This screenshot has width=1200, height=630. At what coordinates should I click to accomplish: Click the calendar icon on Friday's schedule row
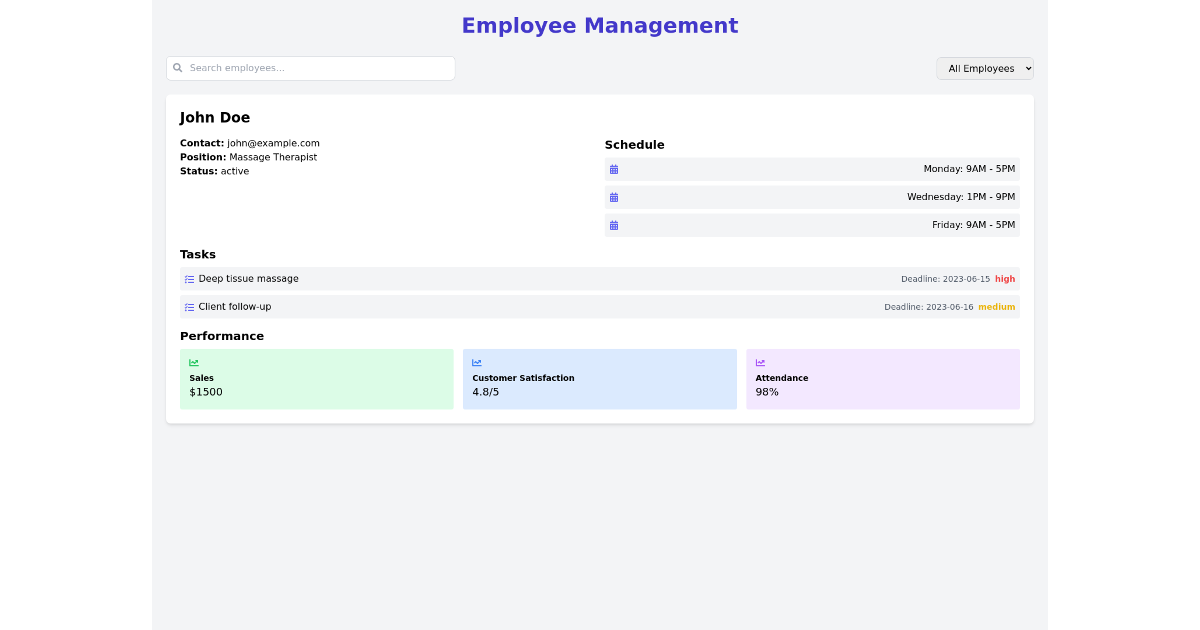tap(613, 225)
